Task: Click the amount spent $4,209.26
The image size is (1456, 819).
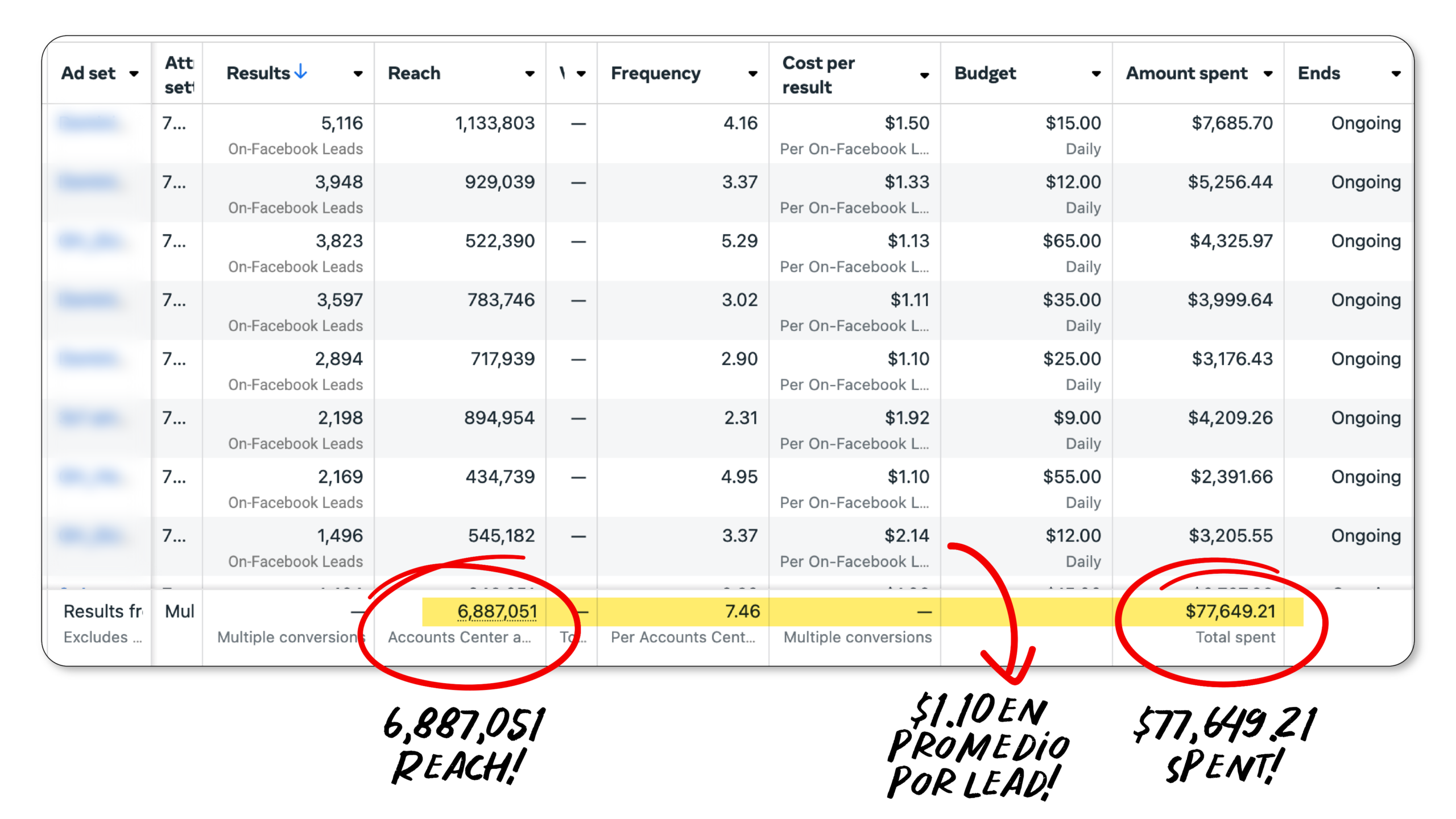Action: (x=1230, y=418)
